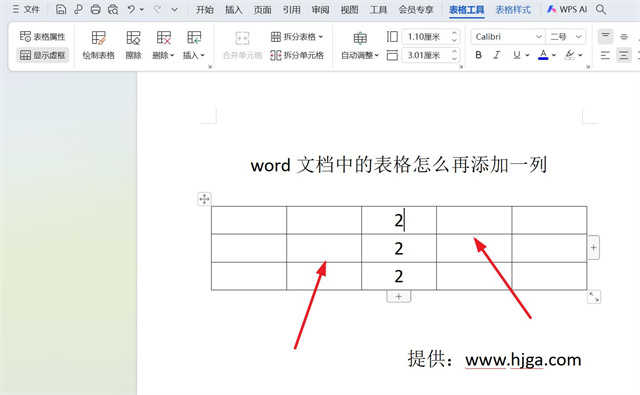This screenshot has width=640, height=395.
Task: Switch to the 插入 tab
Action: pos(233,9)
